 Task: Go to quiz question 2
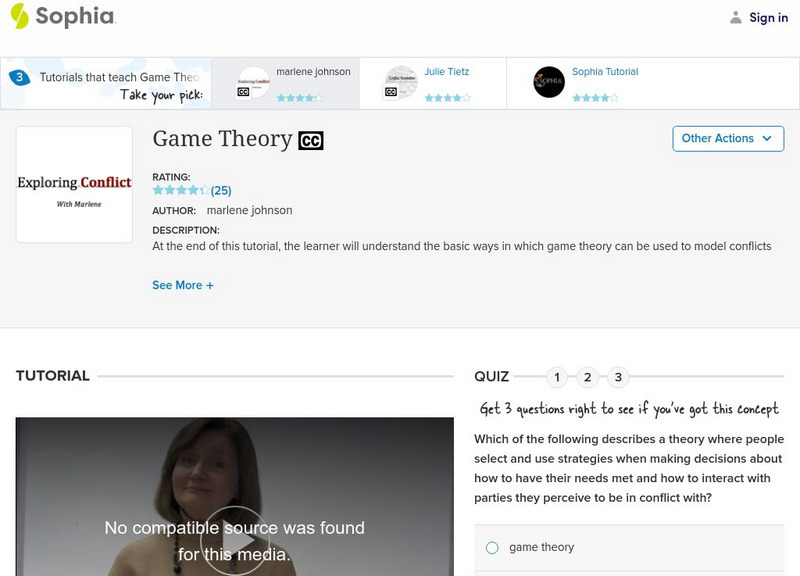(x=588, y=377)
